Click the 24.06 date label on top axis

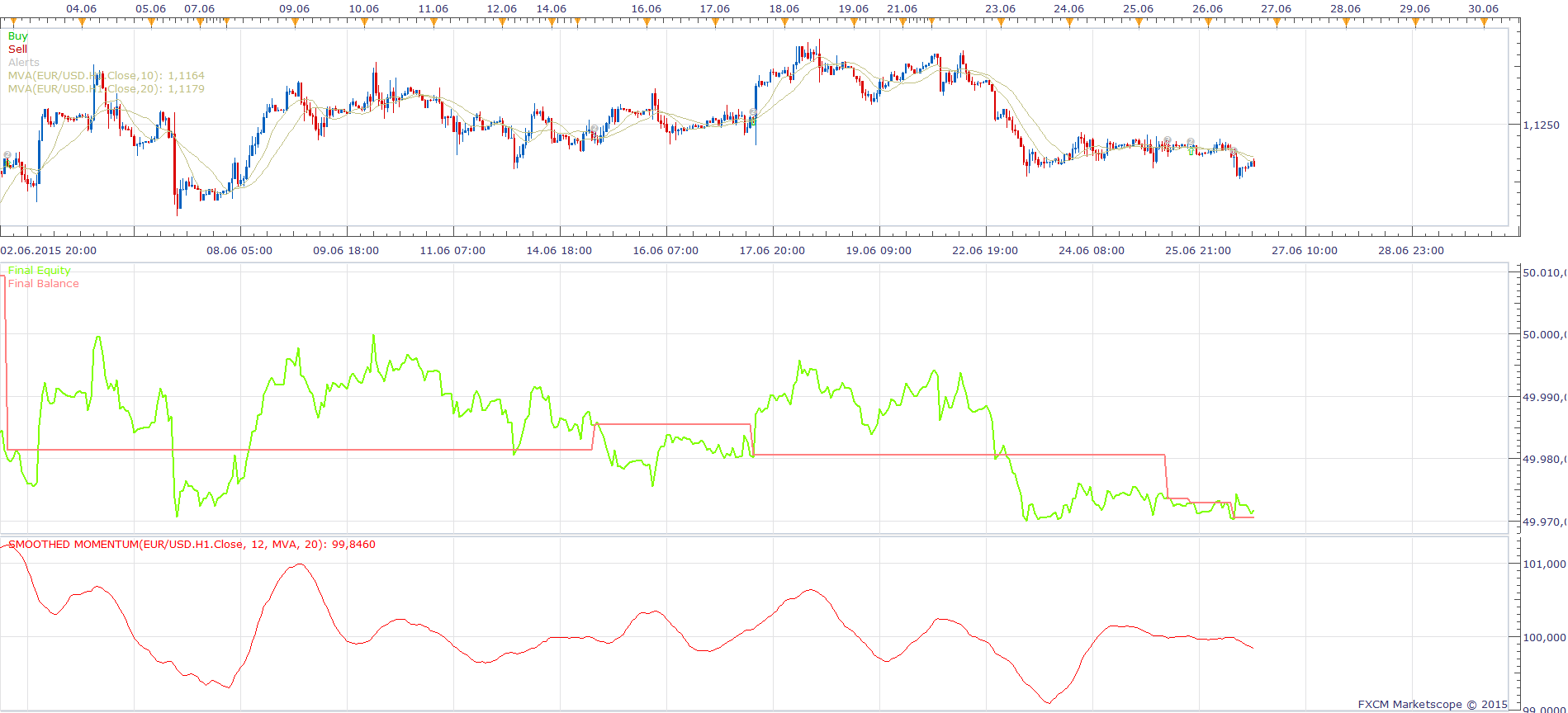[x=1069, y=9]
